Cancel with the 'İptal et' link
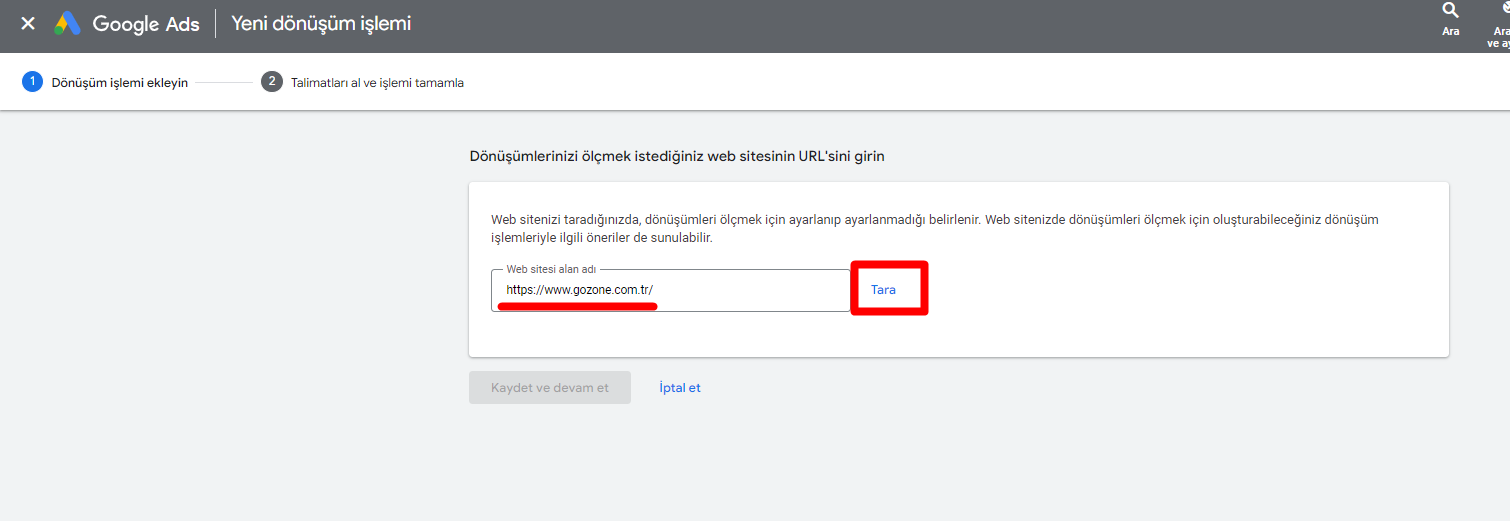1510x521 pixels. click(680, 388)
